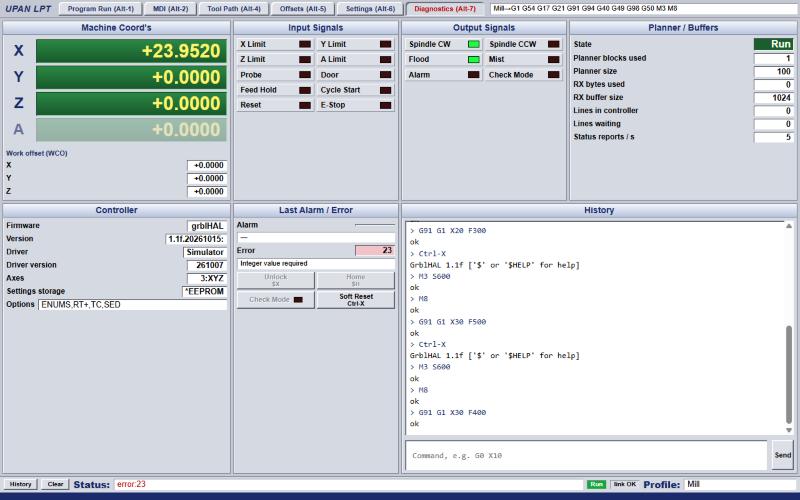Click history line 'G91 G1 X30 F400'
The height and width of the screenshot is (500, 800).
452,412
